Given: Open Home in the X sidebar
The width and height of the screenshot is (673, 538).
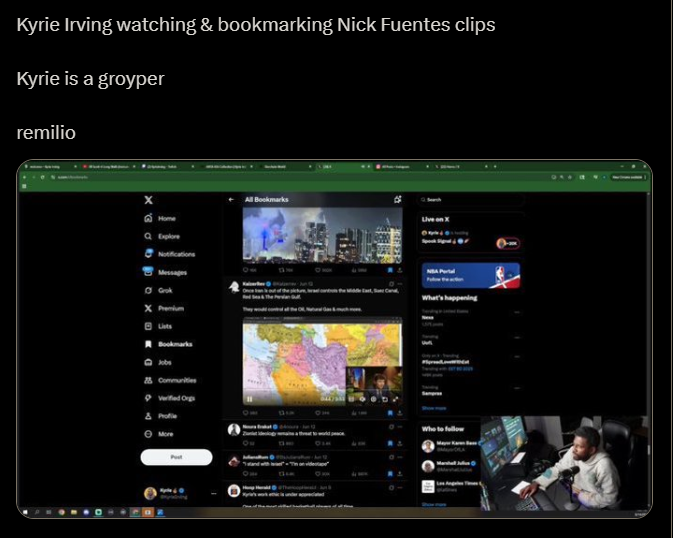Looking at the screenshot, I should [x=160, y=218].
